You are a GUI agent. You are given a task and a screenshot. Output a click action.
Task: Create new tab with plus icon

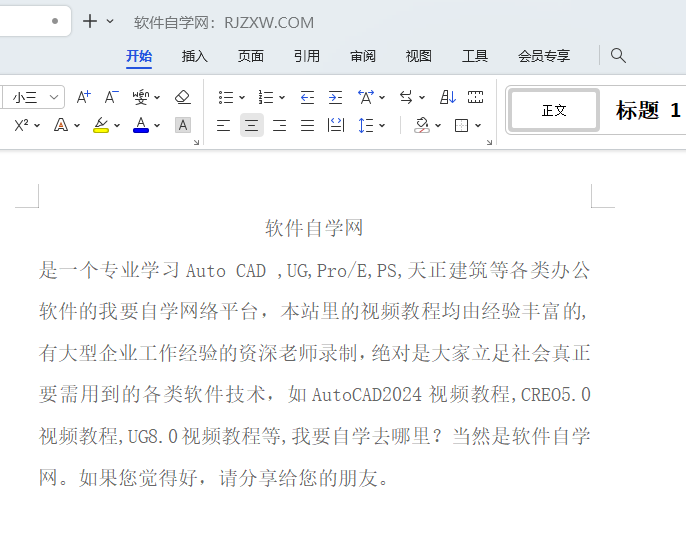coord(90,21)
